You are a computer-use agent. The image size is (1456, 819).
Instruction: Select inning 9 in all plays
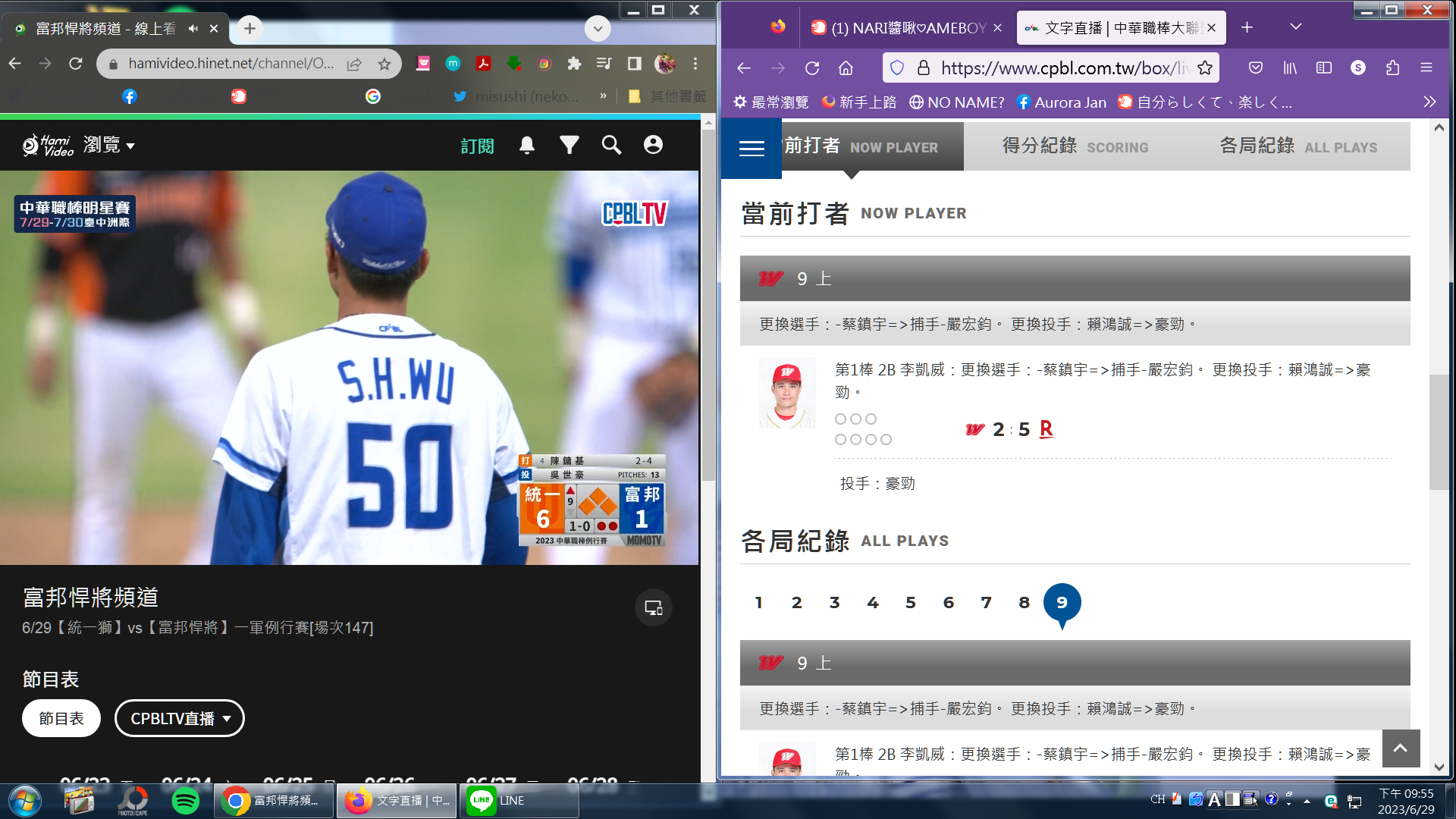(x=1062, y=603)
